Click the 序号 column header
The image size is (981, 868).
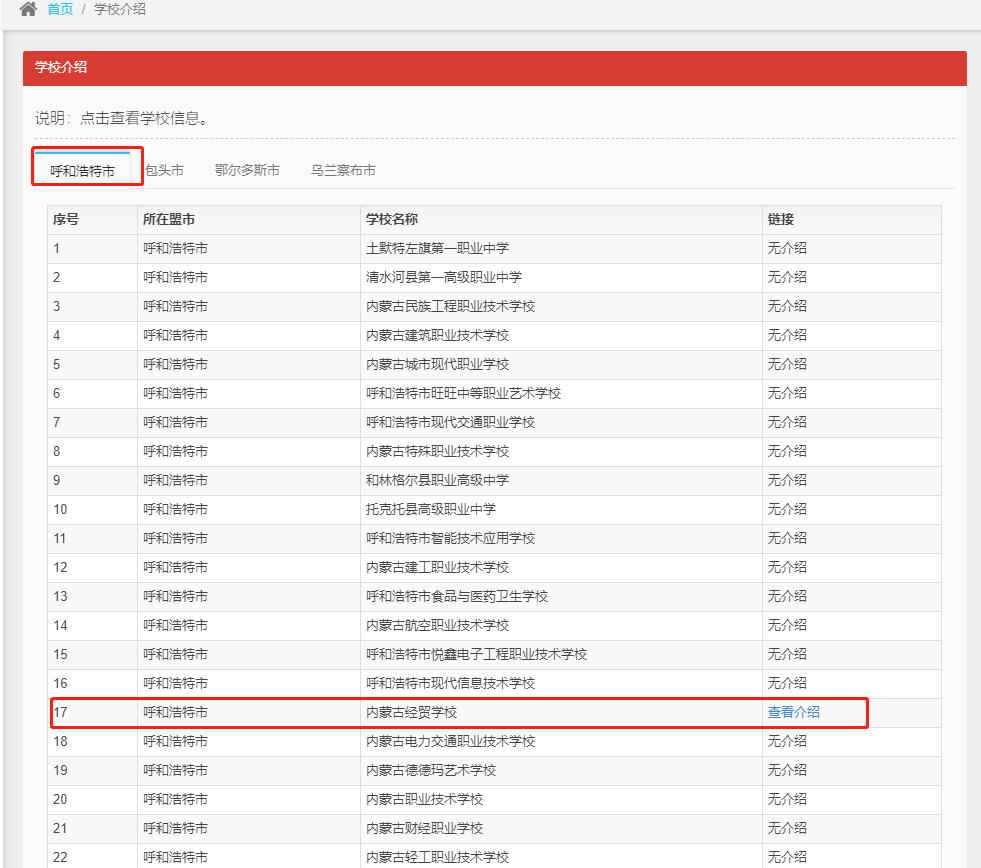93,220
